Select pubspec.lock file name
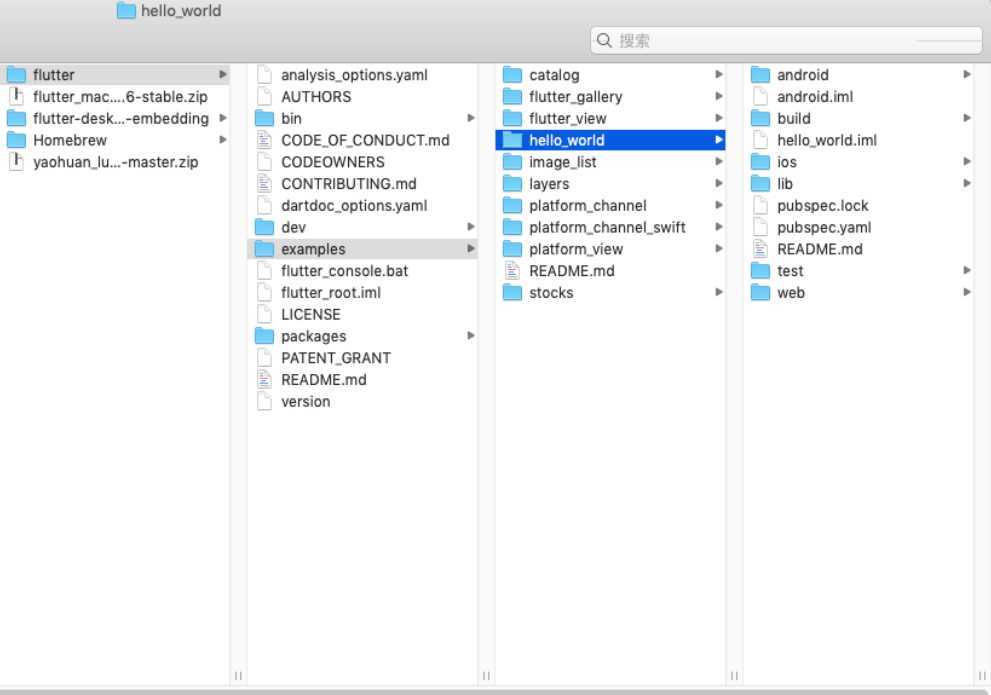The width and height of the screenshot is (991, 695). pyautogui.click(x=822, y=205)
